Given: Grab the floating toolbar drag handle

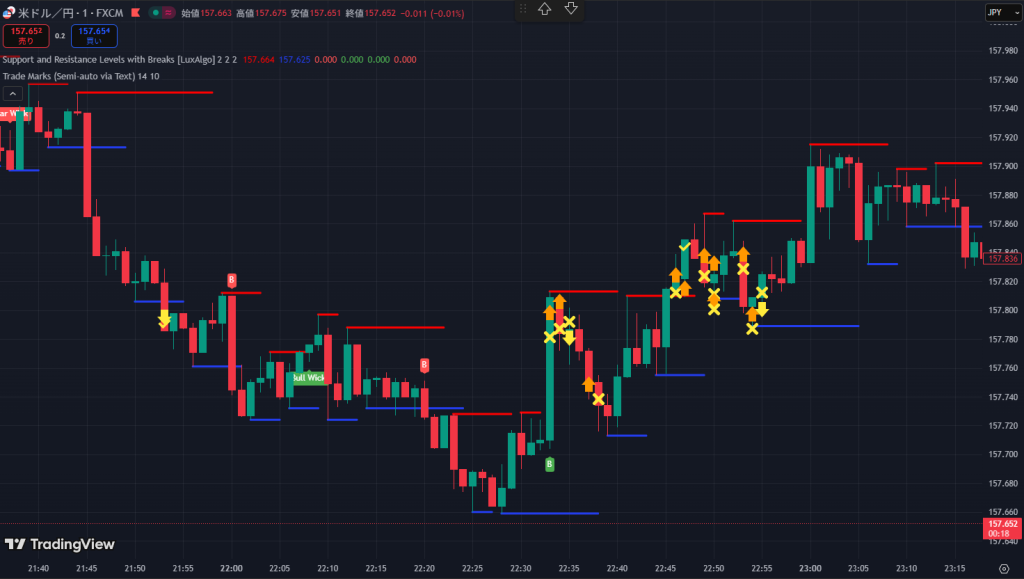Looking at the screenshot, I should [522, 9].
